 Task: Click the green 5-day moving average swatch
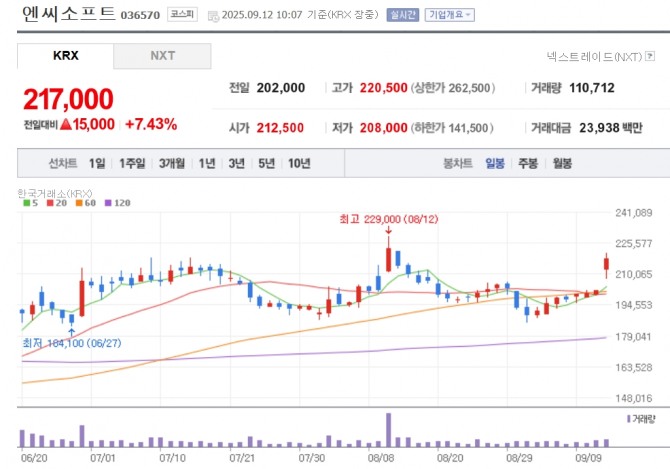[26, 203]
